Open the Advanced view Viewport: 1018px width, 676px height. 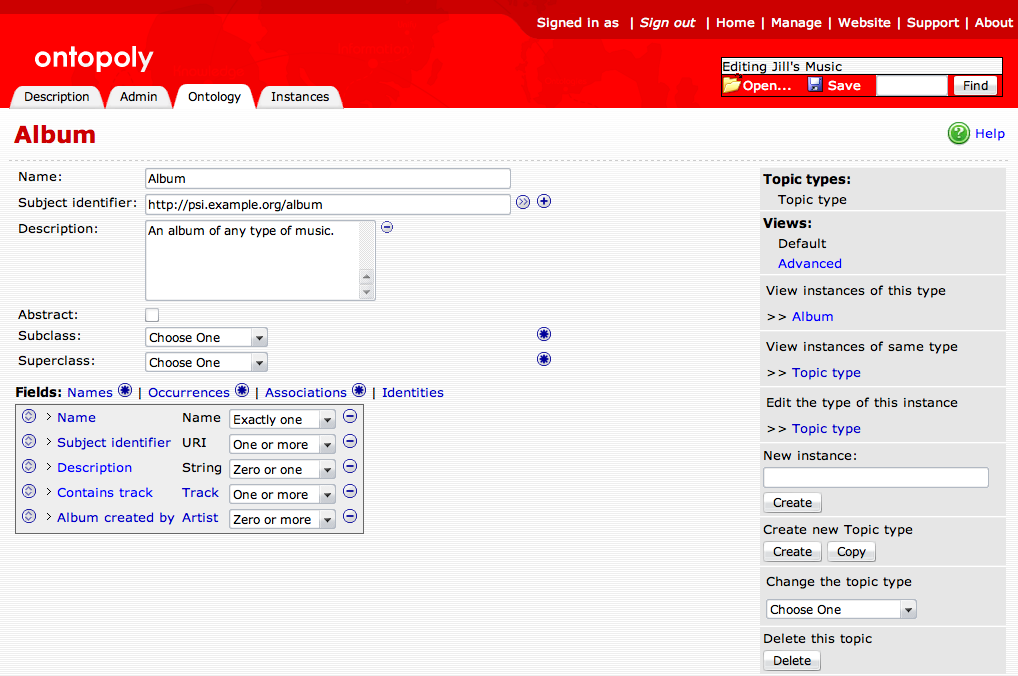pyautogui.click(x=809, y=263)
